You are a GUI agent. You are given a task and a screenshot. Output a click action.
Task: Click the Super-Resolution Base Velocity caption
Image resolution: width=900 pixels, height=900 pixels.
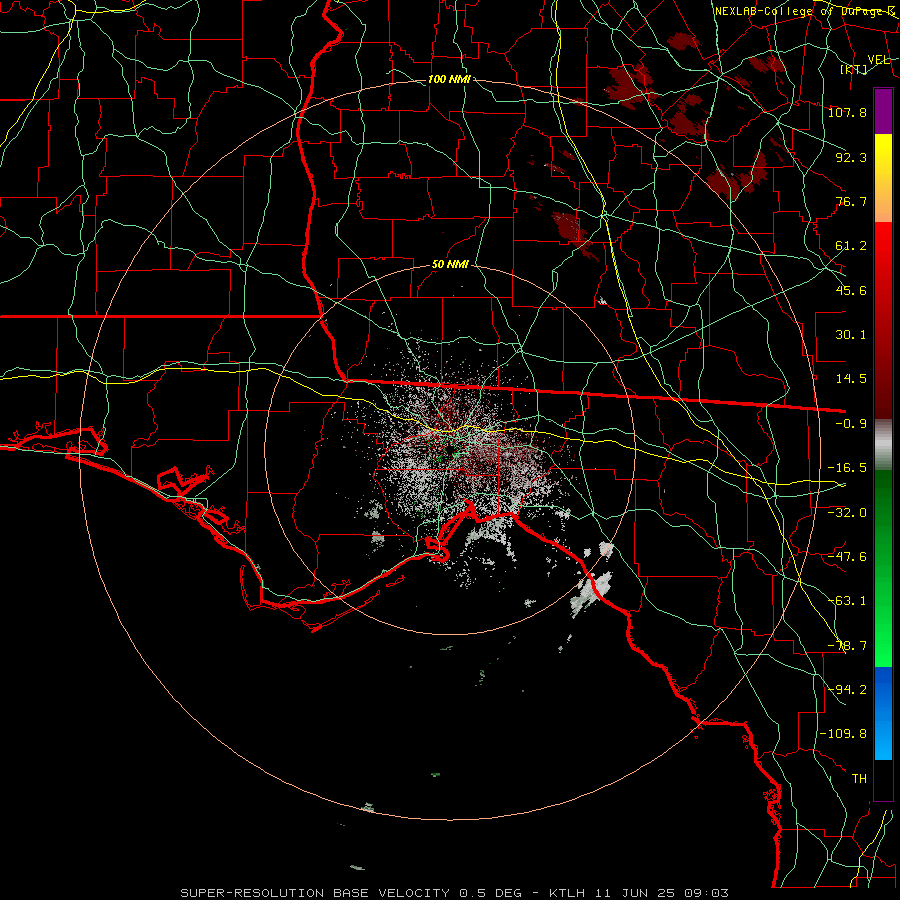point(455,893)
